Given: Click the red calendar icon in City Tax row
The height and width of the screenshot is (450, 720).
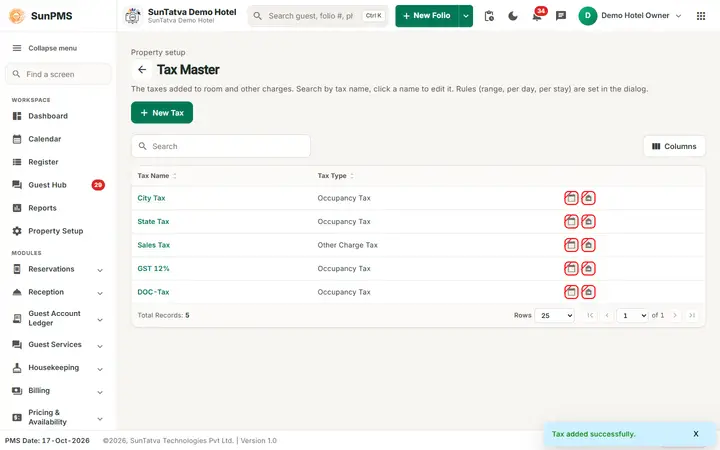Looking at the screenshot, I should tap(571, 198).
